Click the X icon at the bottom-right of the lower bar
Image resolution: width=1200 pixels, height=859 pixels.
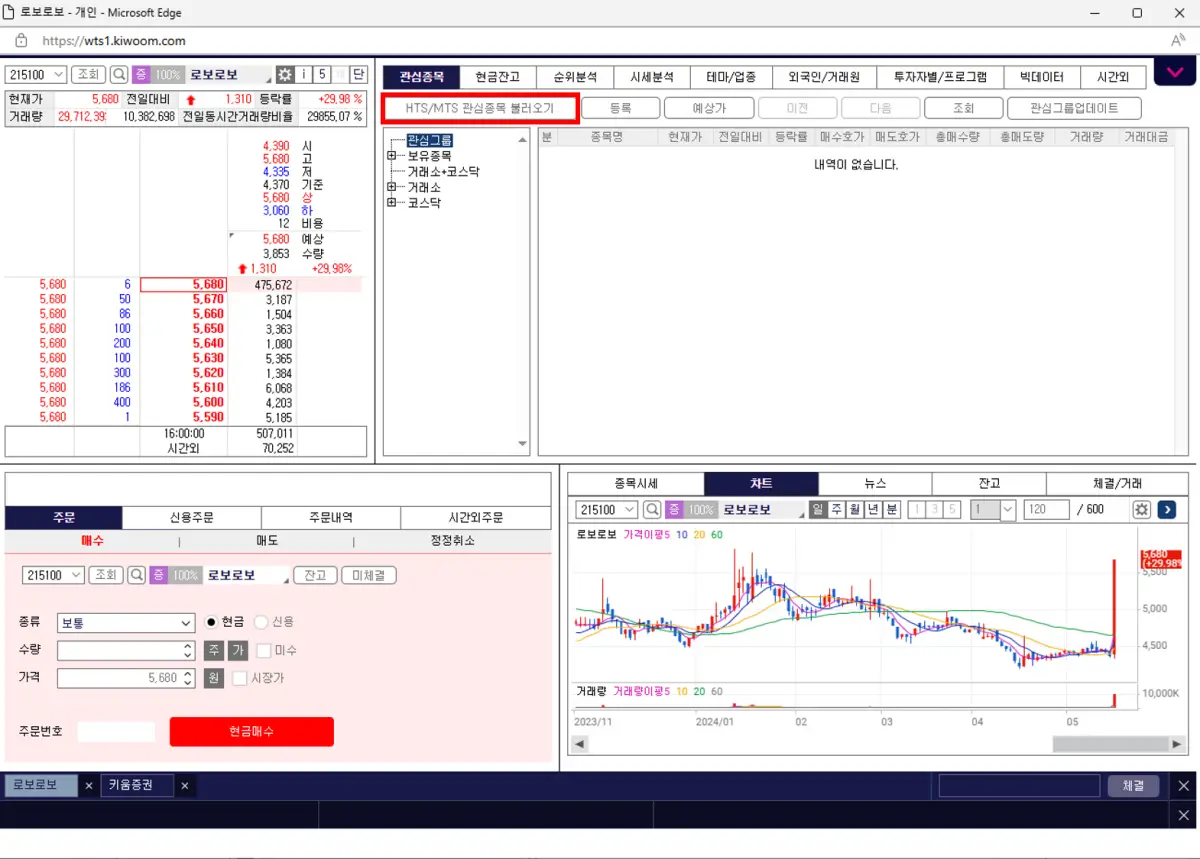[x=1183, y=815]
